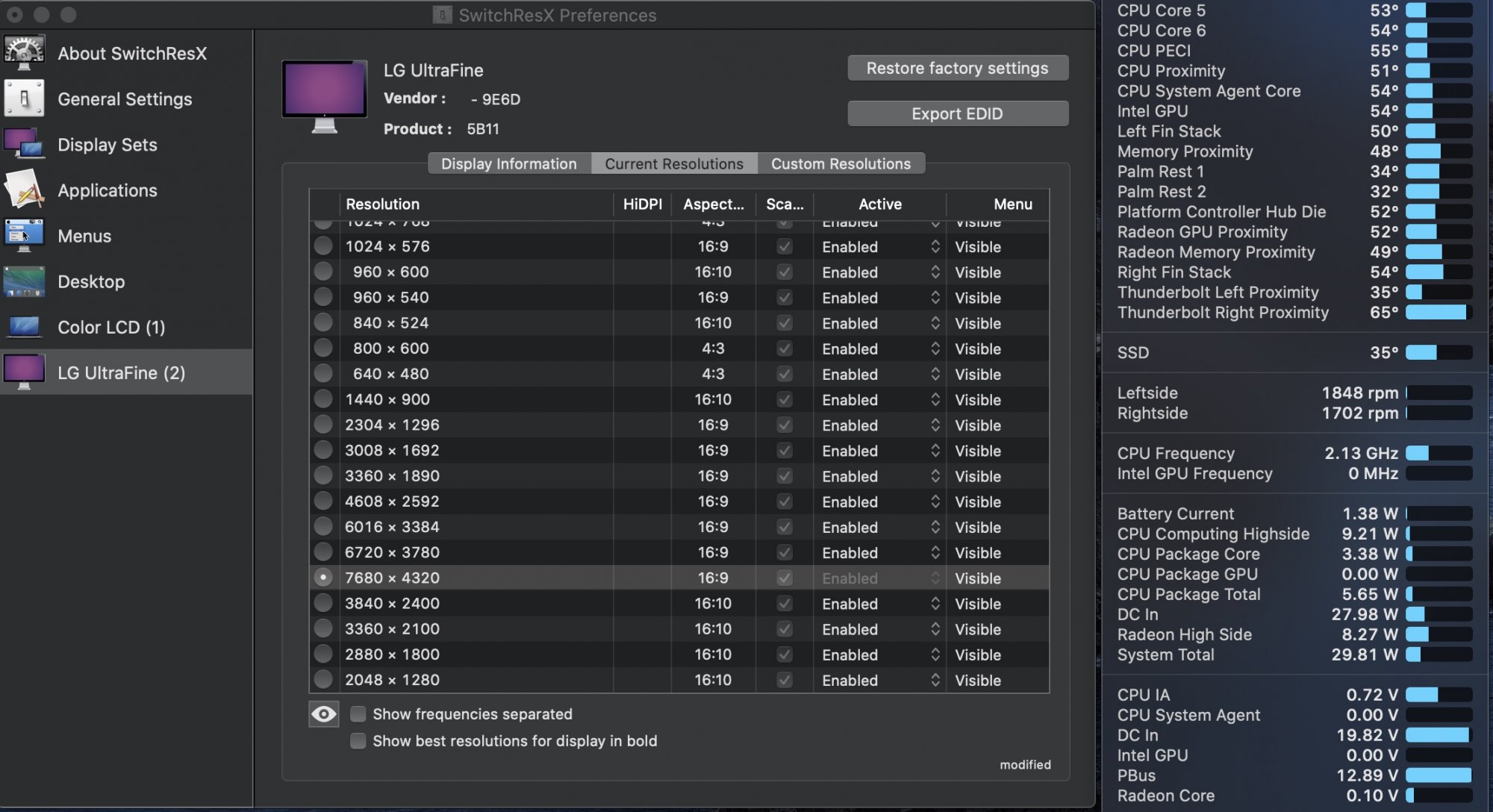Click the PBus voltage bar
Viewport: 1493px width, 812px height.
tap(1439, 775)
